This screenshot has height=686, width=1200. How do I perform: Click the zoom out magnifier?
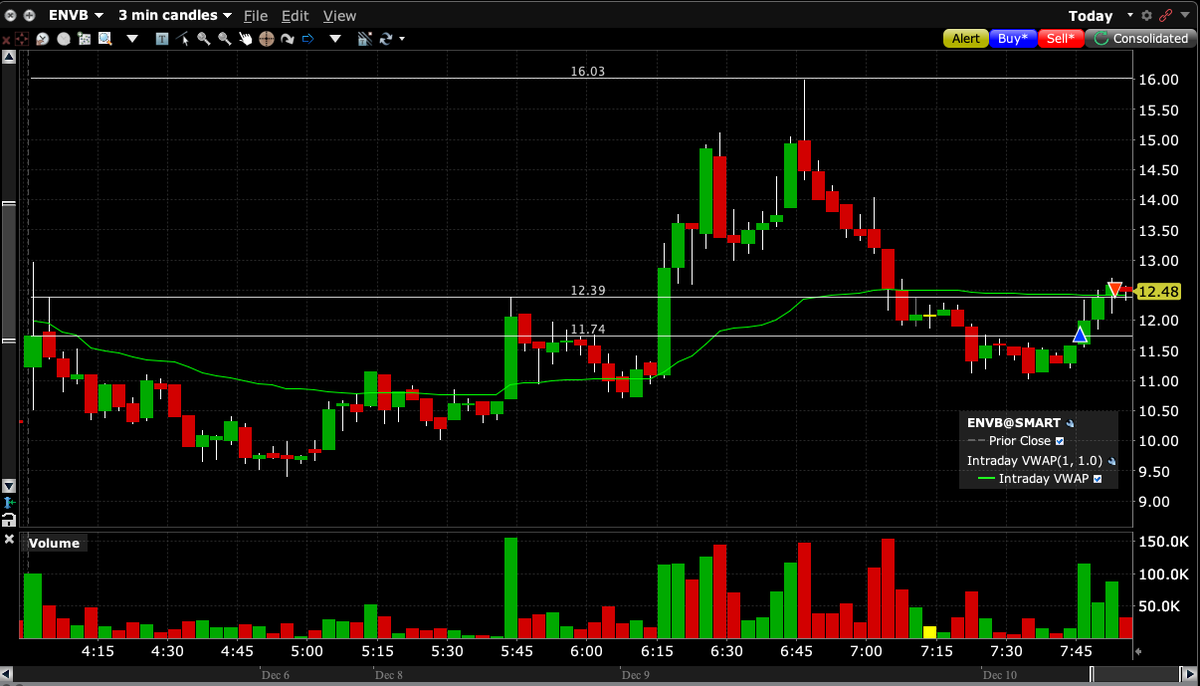click(224, 39)
